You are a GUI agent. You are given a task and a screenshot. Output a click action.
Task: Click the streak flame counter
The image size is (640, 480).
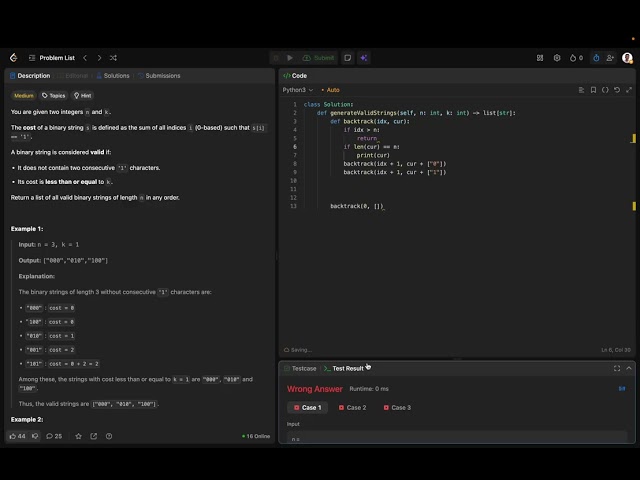click(576, 58)
